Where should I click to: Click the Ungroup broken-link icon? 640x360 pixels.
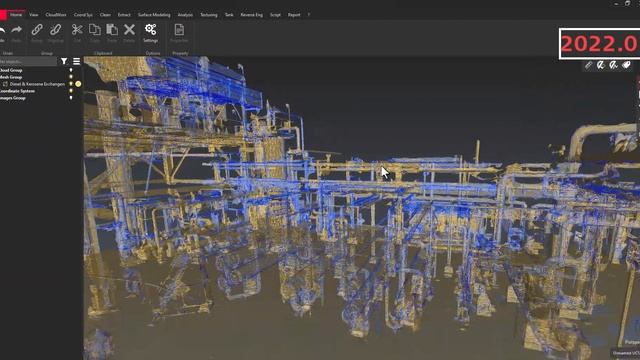(x=56, y=29)
